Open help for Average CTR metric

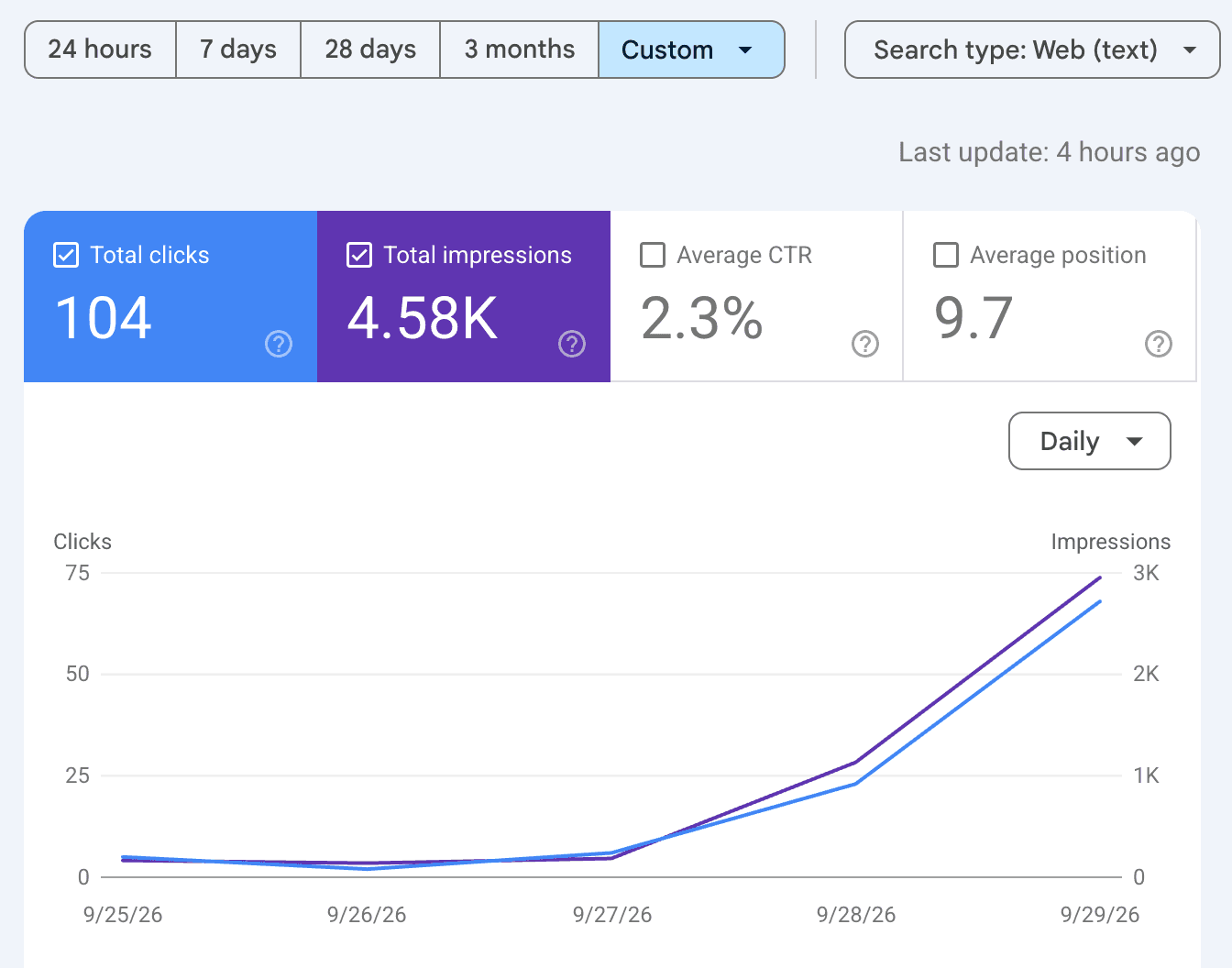click(x=865, y=344)
